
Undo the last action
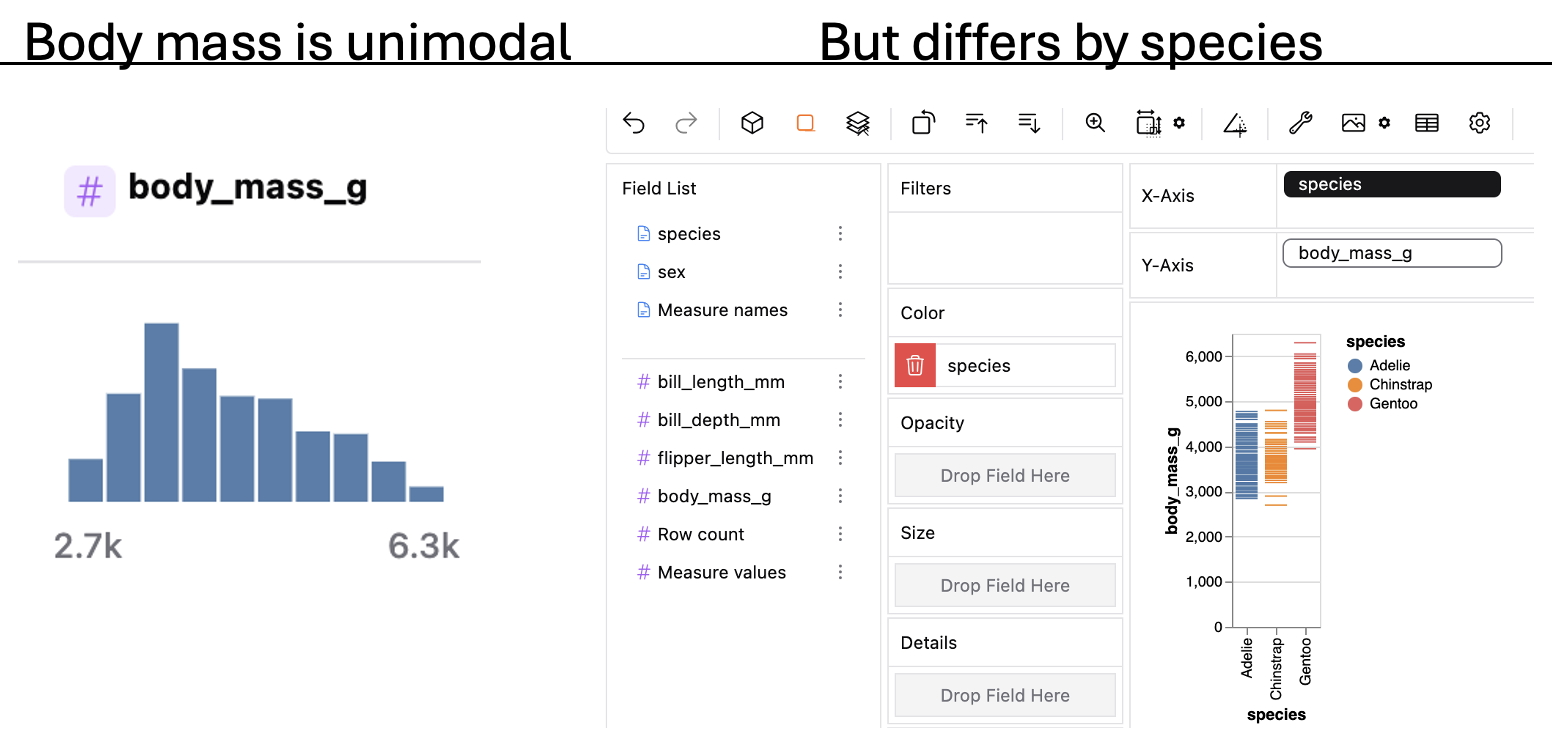[x=633, y=122]
